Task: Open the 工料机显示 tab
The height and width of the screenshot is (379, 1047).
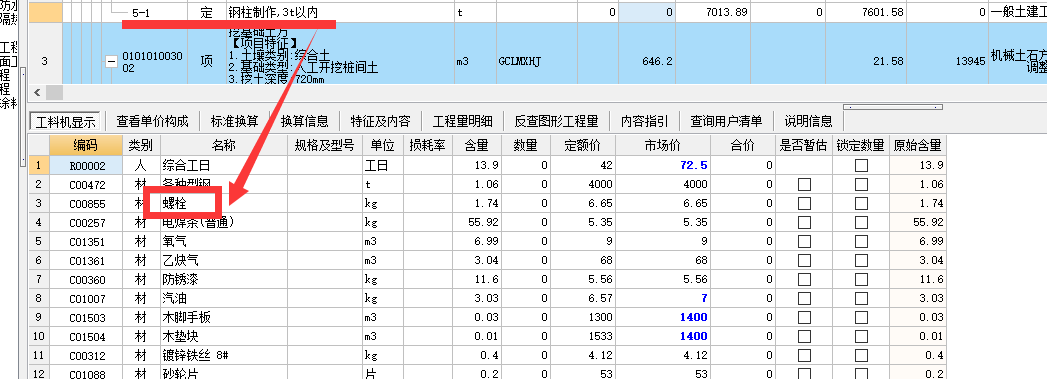Action: click(65, 121)
